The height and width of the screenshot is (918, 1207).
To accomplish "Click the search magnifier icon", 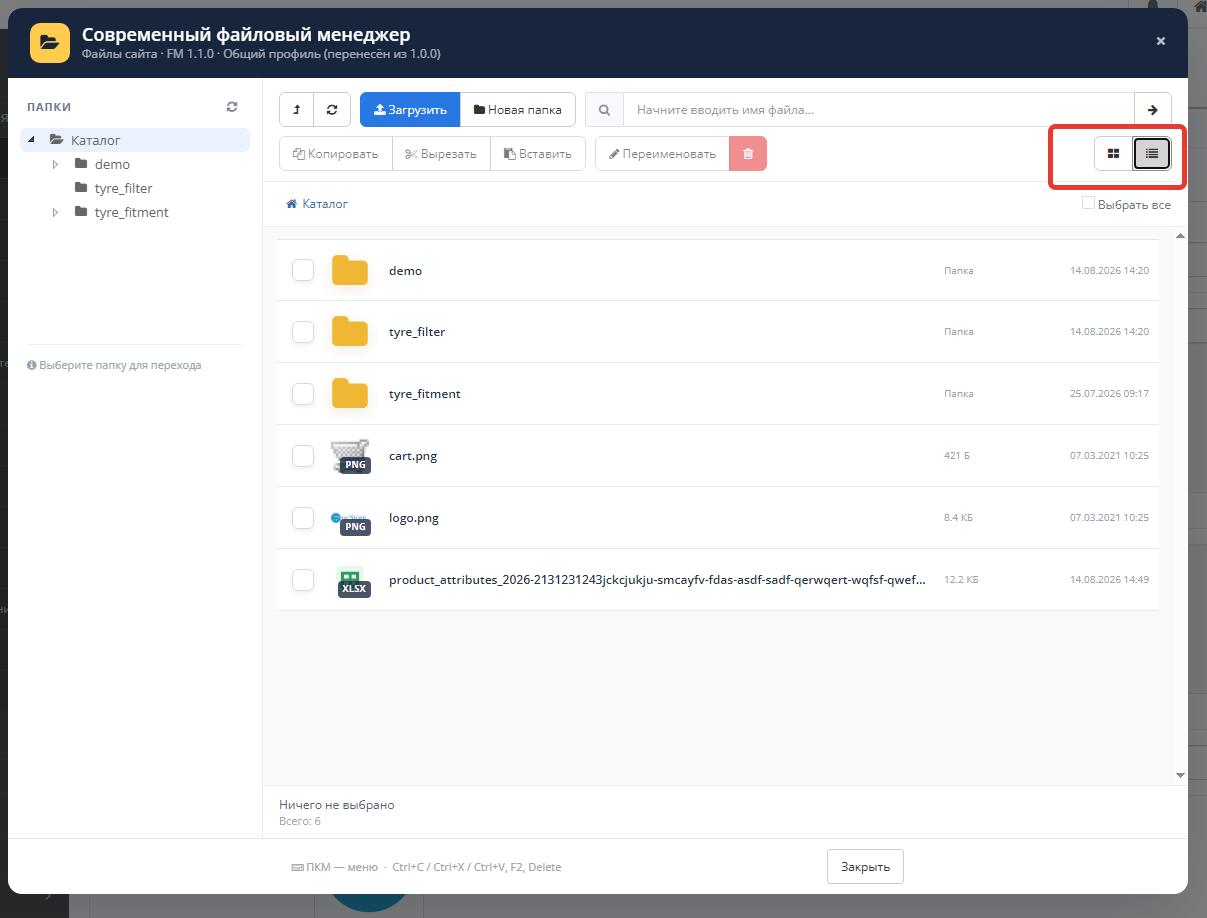I will 604,110.
